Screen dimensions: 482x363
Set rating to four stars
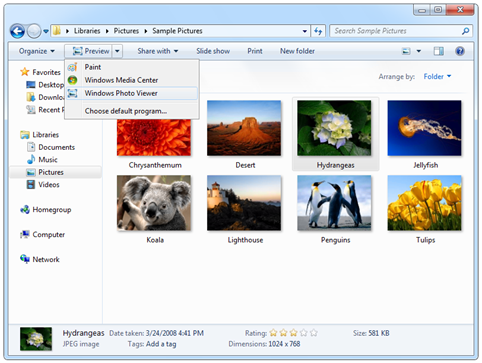click(304, 333)
